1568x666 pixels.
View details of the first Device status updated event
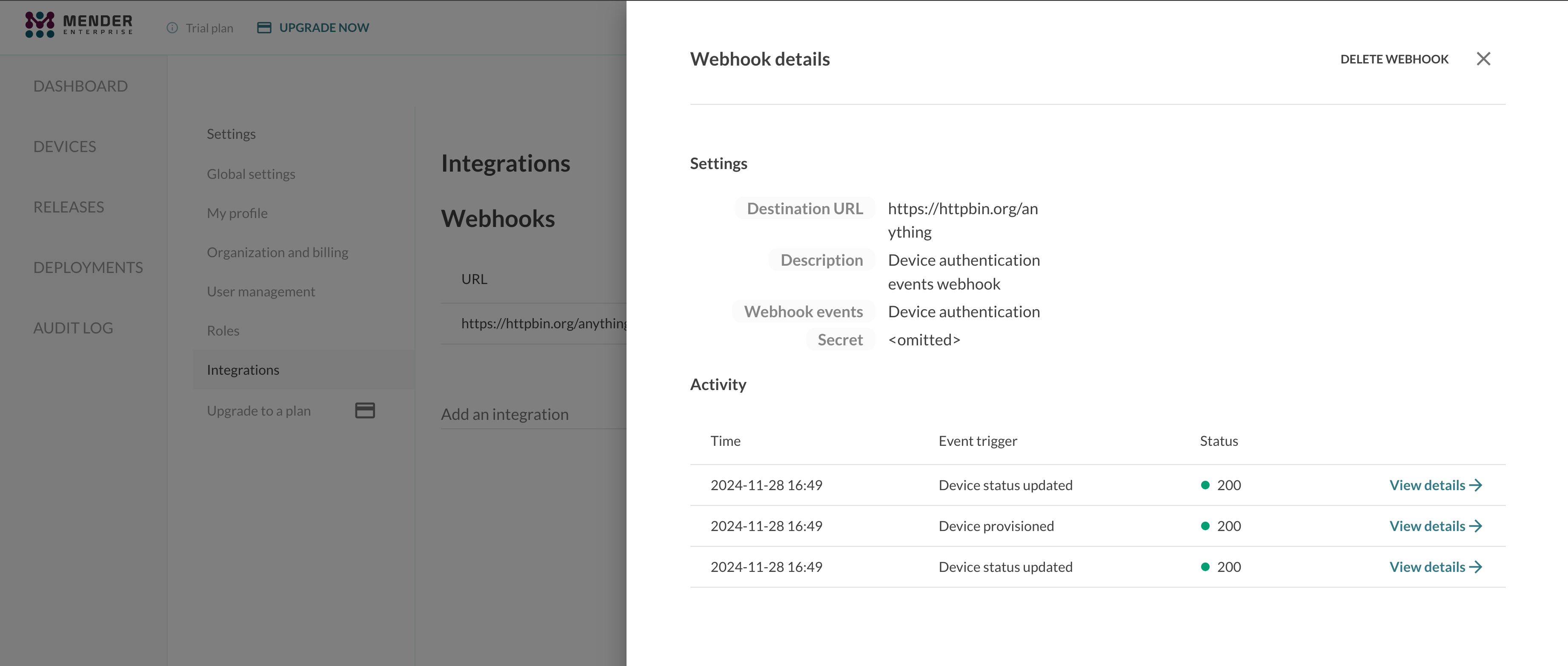tap(1435, 485)
